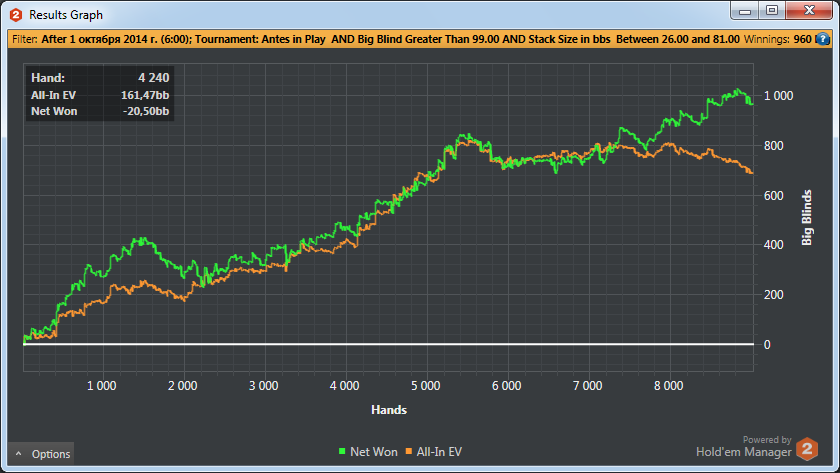This screenshot has height=473, width=840.
Task: Click the Hands x-axis title
Action: click(x=388, y=410)
